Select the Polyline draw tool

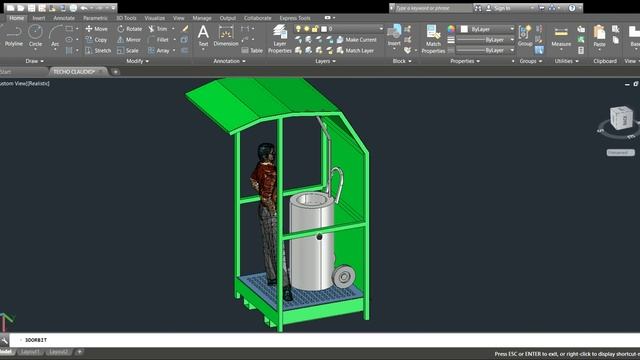tap(13, 36)
